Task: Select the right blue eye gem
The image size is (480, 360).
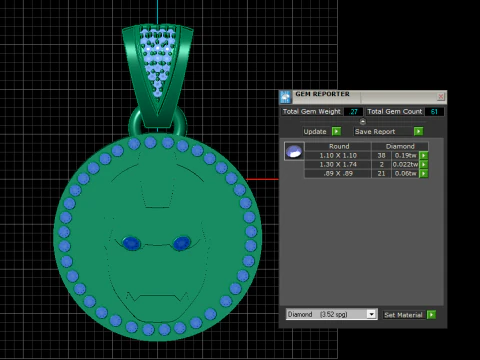Action: point(182,243)
